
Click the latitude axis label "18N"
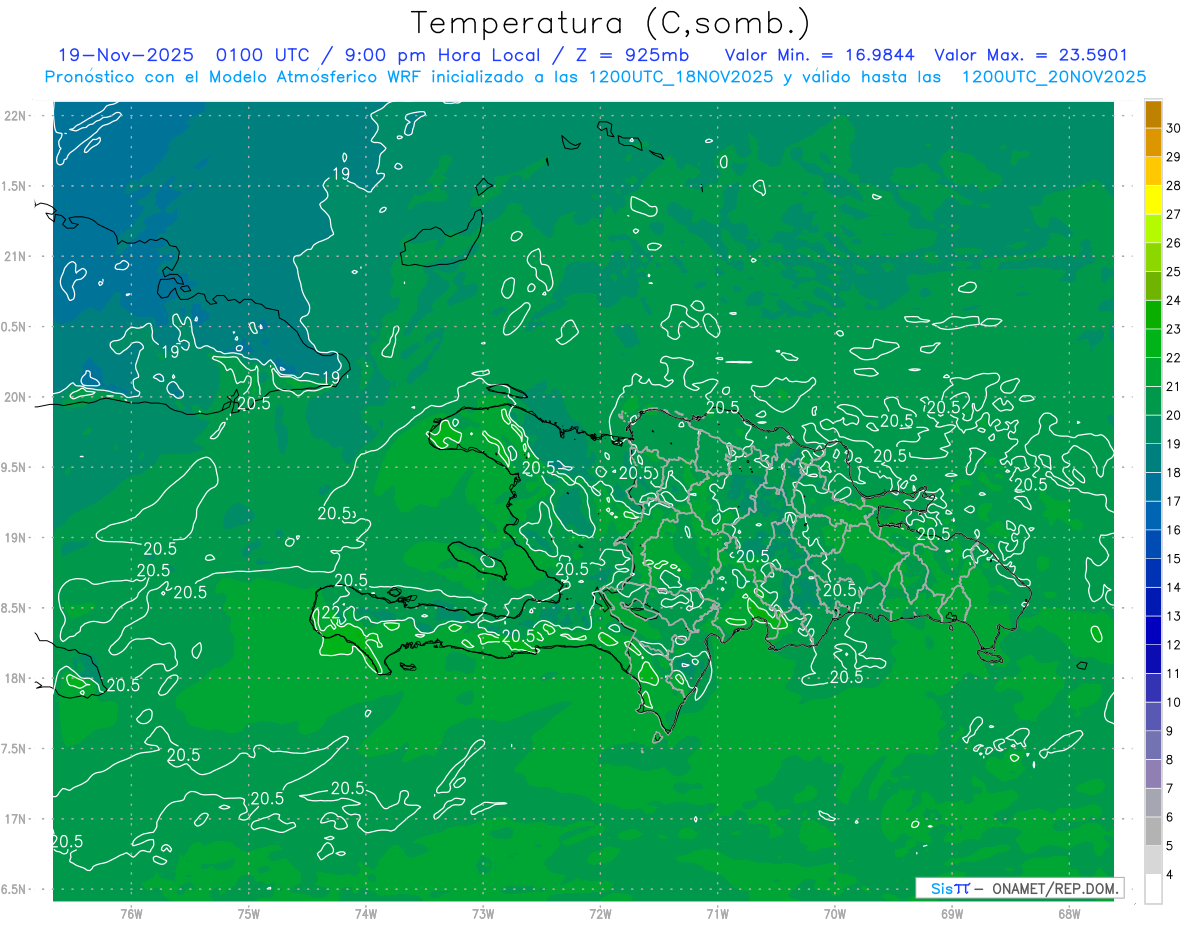(x=15, y=678)
